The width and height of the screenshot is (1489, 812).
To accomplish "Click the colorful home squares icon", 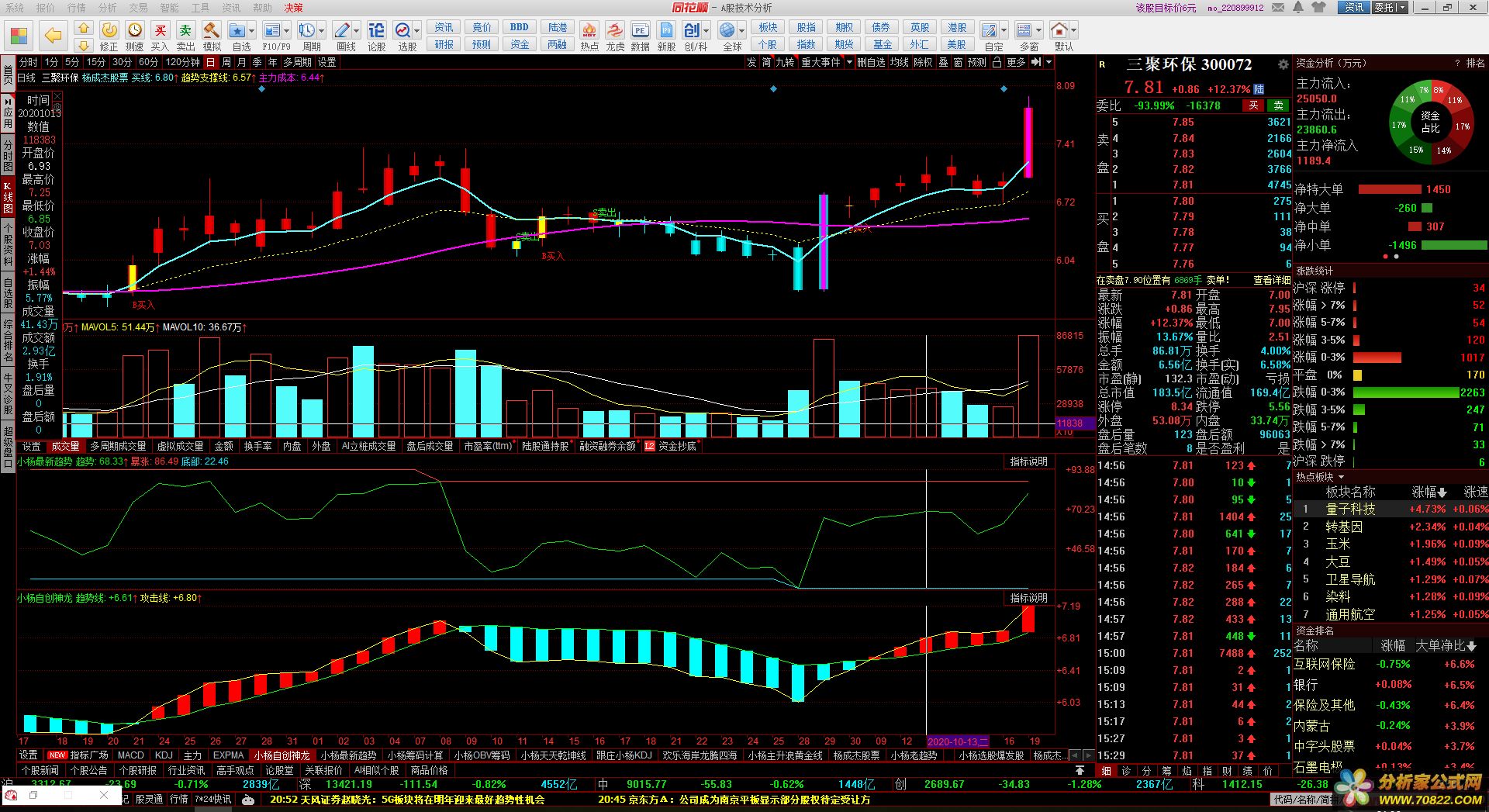I will coord(19,36).
